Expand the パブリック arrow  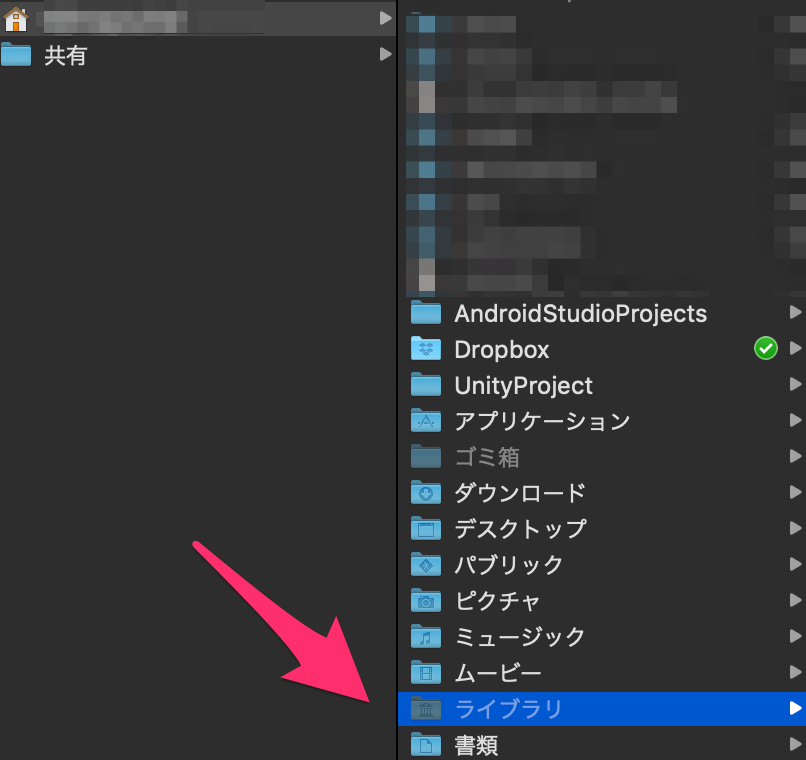(x=795, y=564)
